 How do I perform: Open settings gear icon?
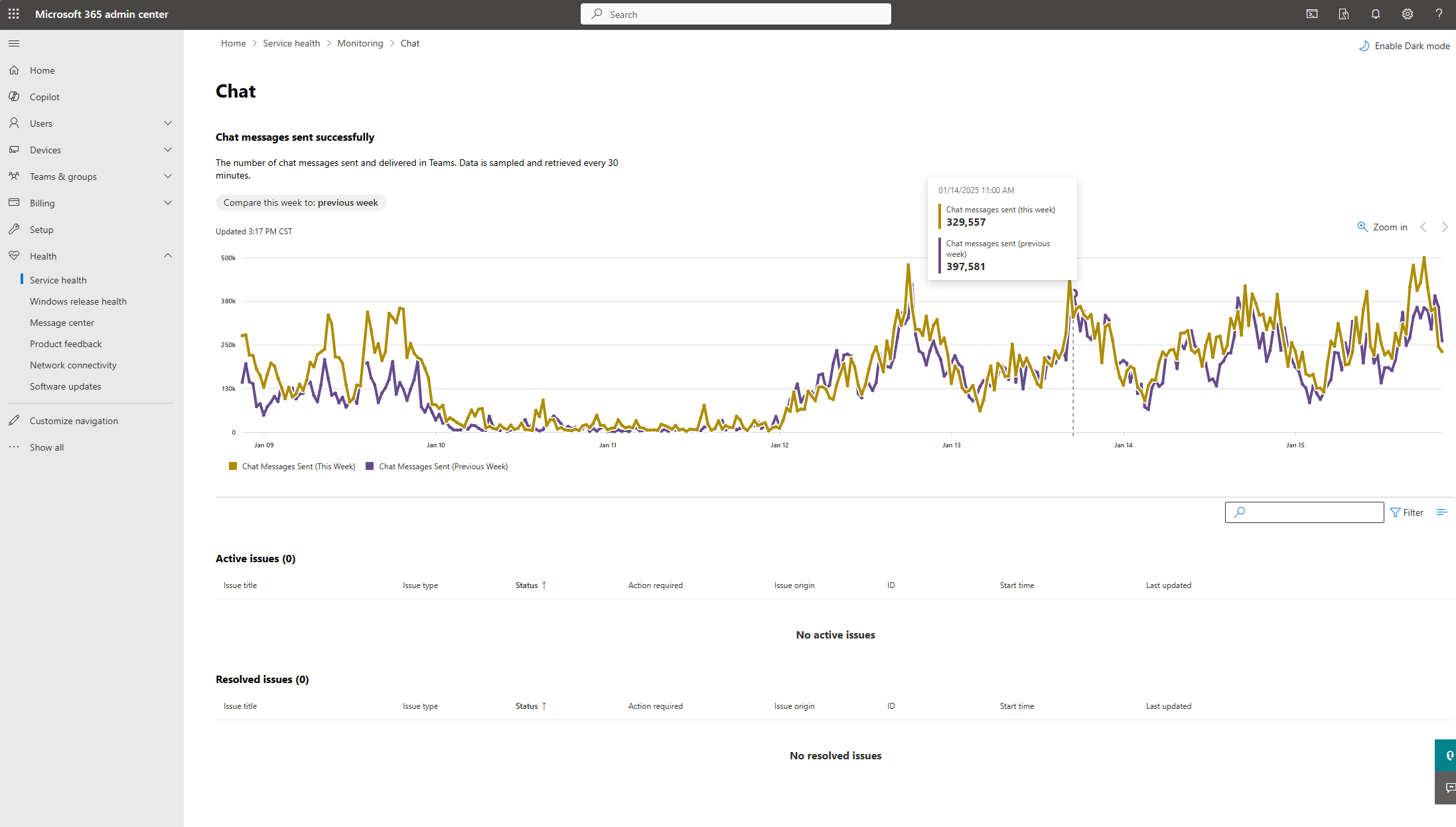[1408, 14]
